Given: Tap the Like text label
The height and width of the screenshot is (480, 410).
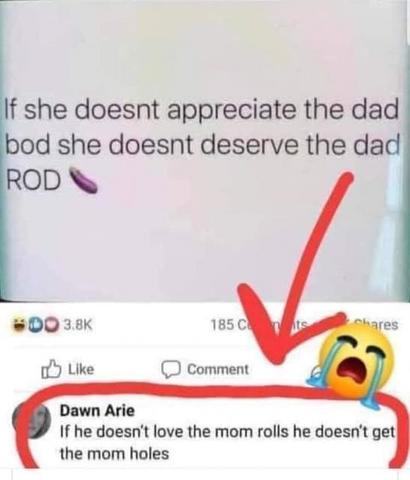Looking at the screenshot, I should [x=81, y=369].
